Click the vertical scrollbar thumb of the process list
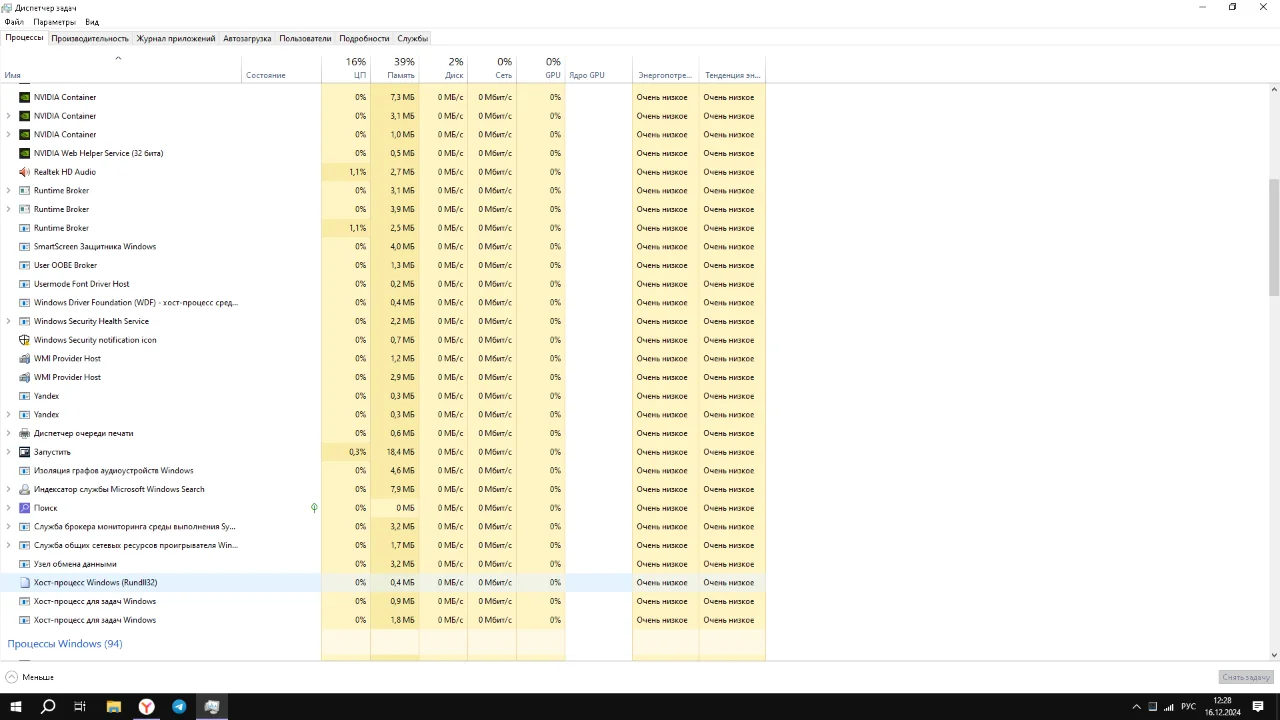1280x720 pixels. click(1274, 238)
